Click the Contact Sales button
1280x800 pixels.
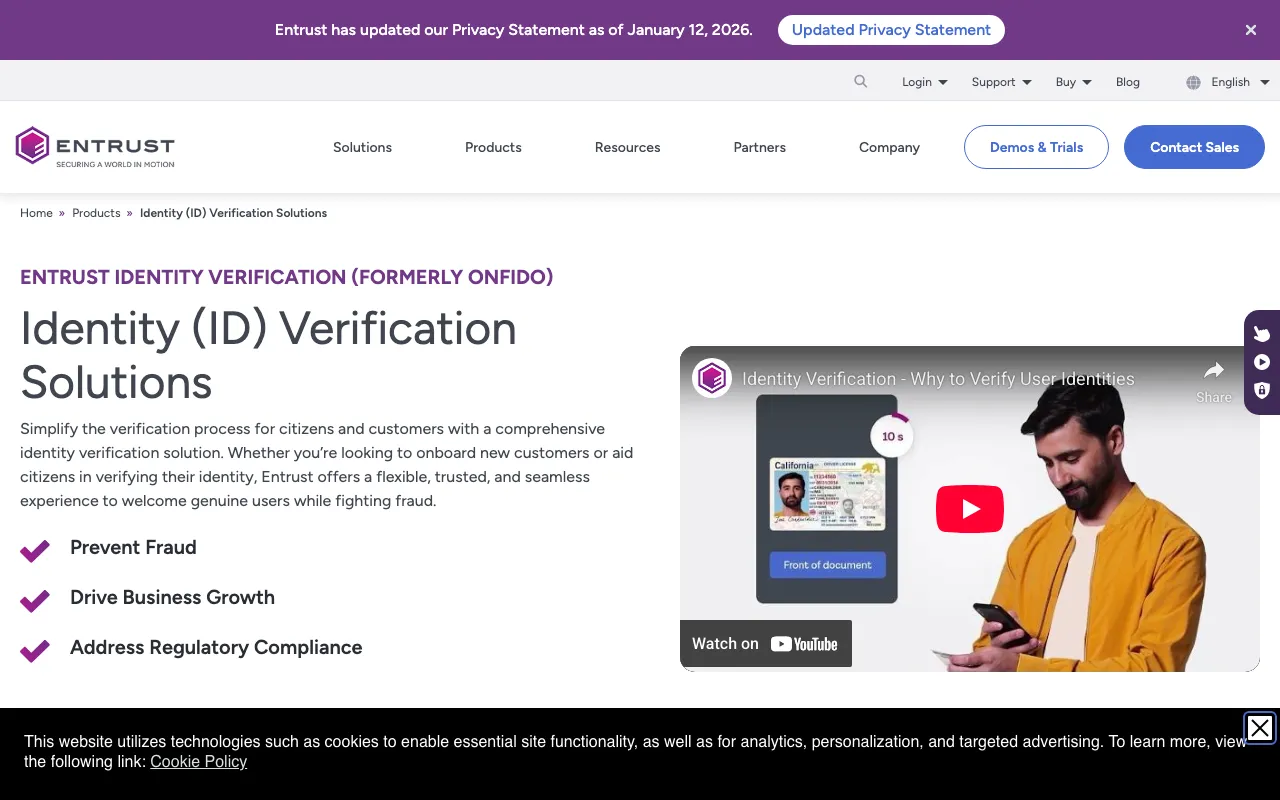1194,147
